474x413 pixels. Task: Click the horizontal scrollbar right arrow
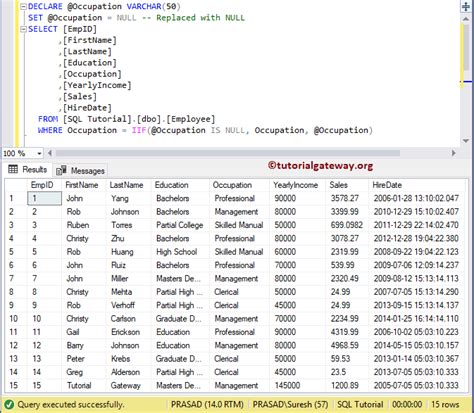click(x=453, y=153)
